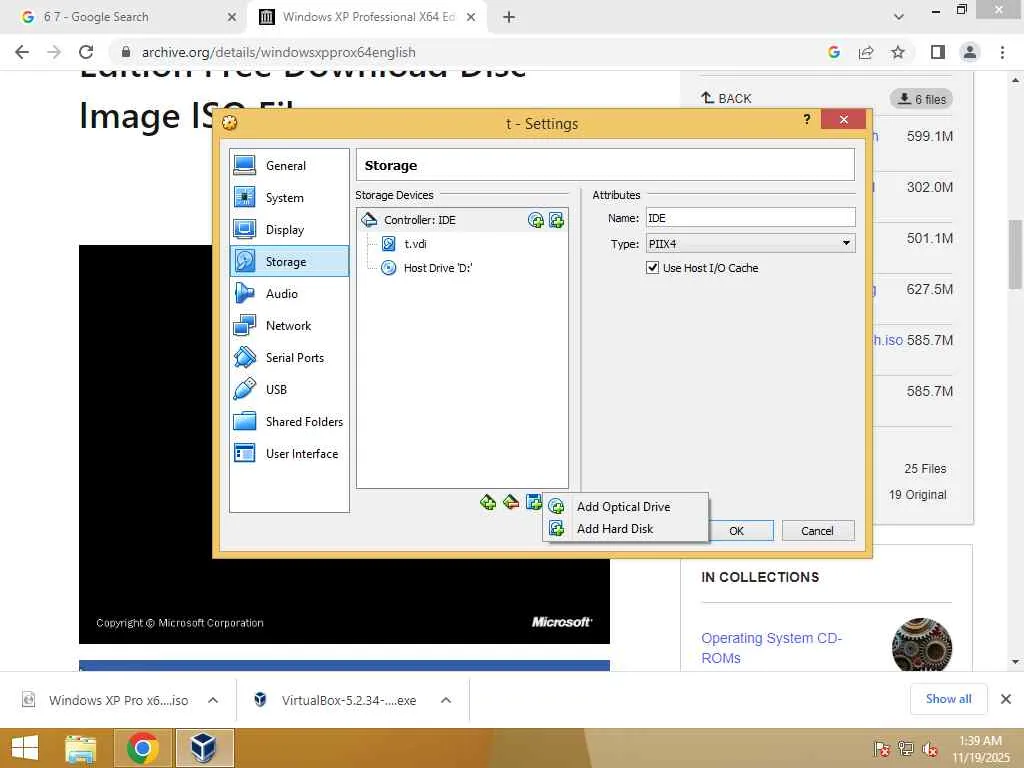Open the tab search chevron in Chrome

coord(899,17)
